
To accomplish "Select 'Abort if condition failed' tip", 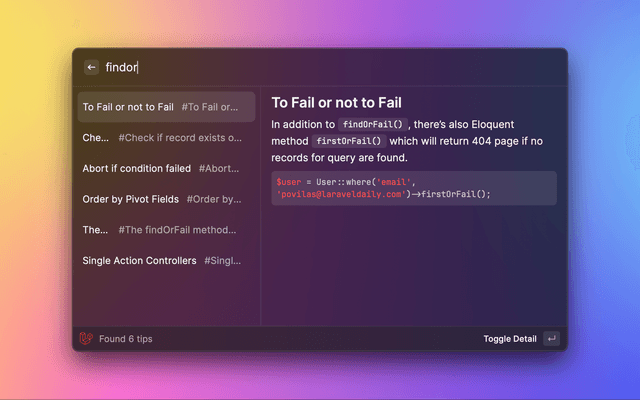I will (167, 168).
